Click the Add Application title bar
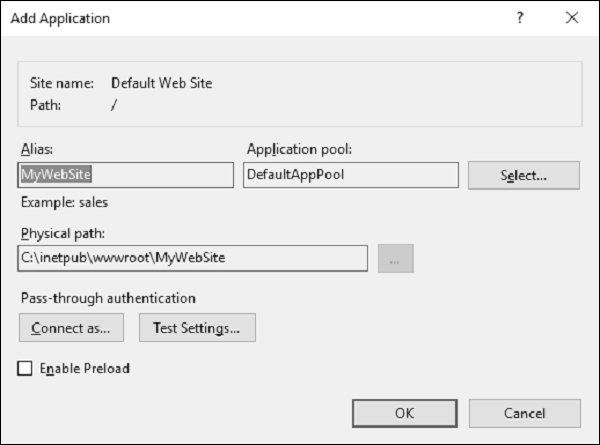The width and height of the screenshot is (600, 445). point(250,18)
